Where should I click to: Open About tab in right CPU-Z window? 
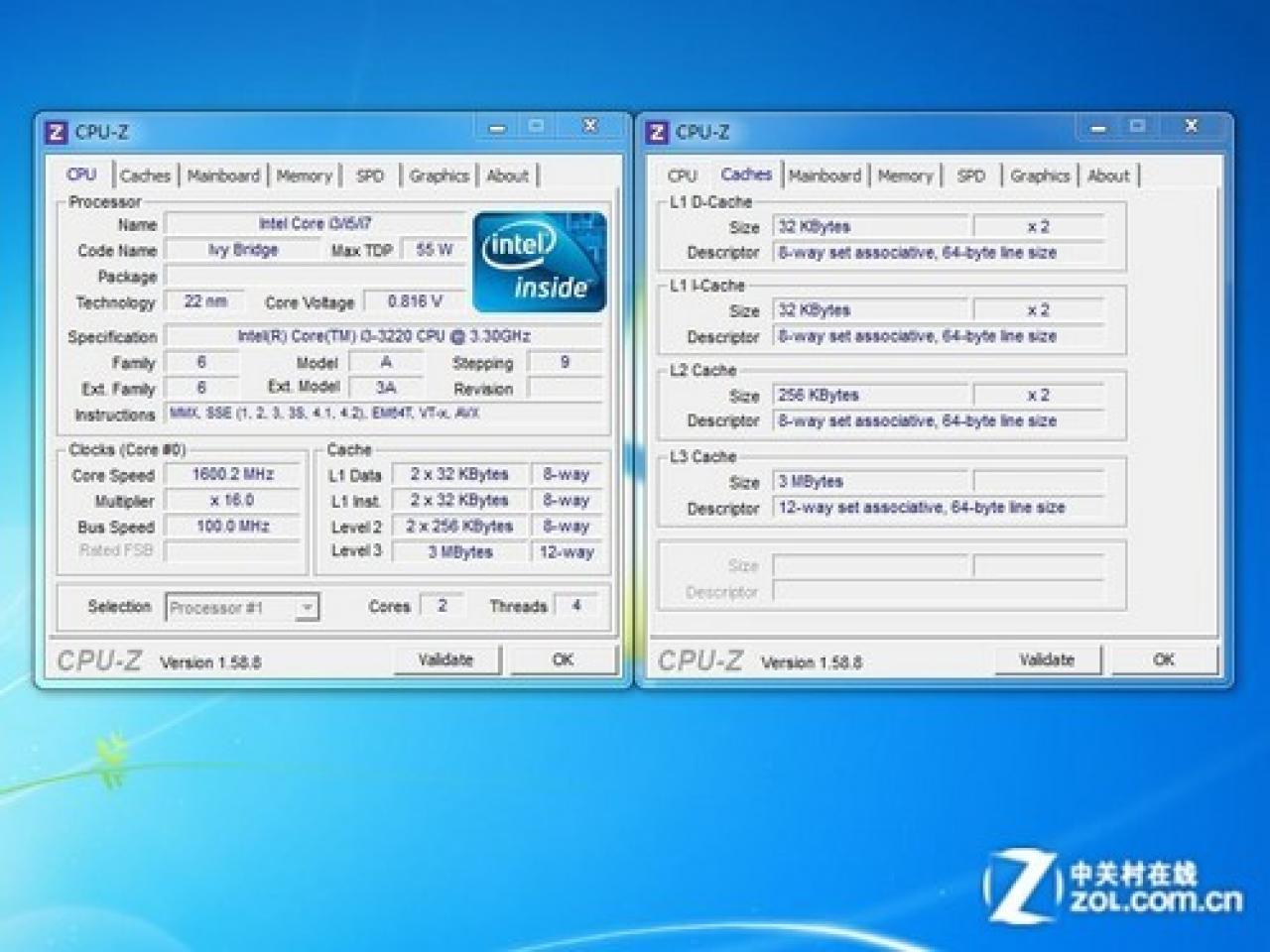[1108, 176]
